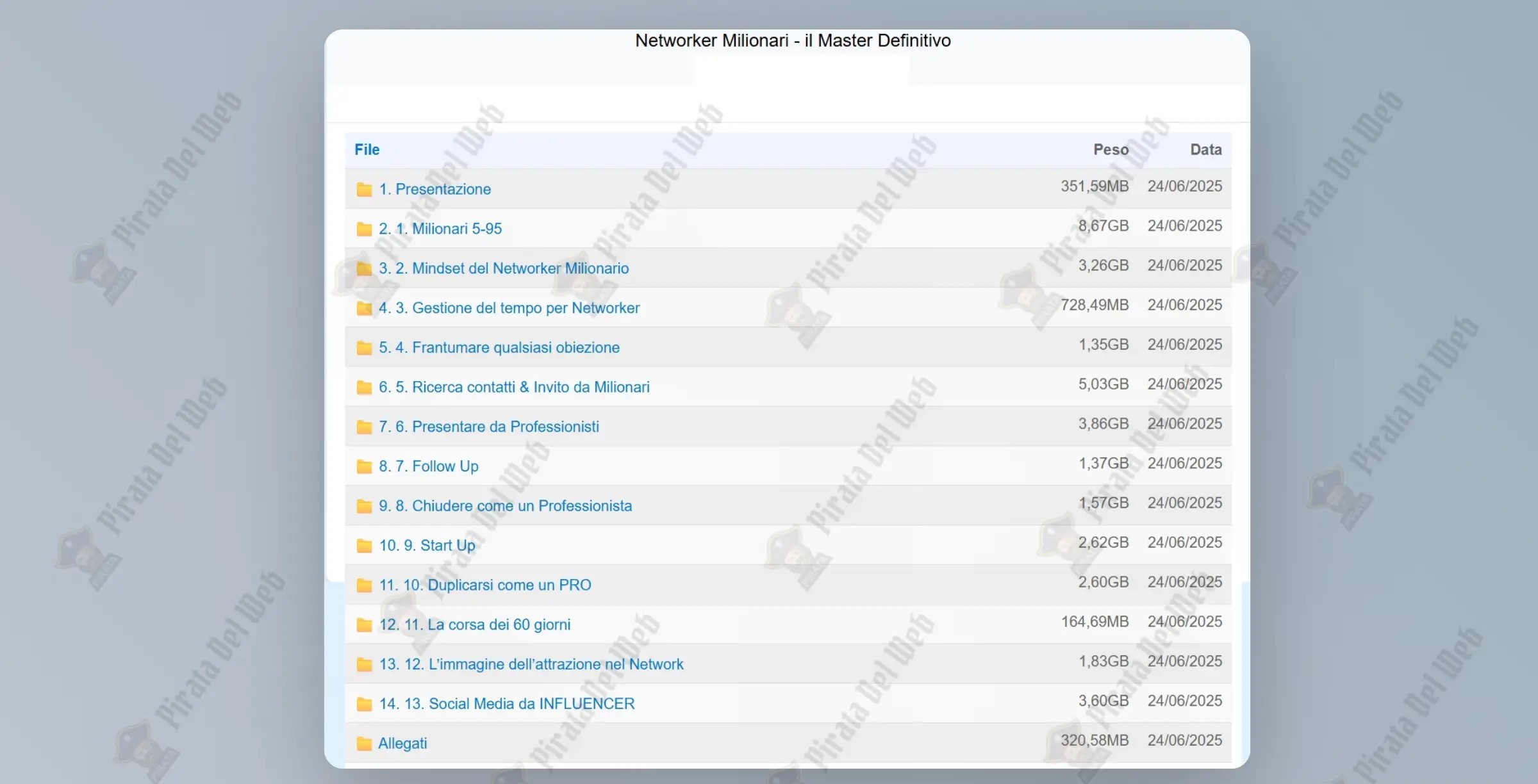Screen dimensions: 1538x784
Task: Click the date in the Allegati row
Action: click(x=1185, y=741)
